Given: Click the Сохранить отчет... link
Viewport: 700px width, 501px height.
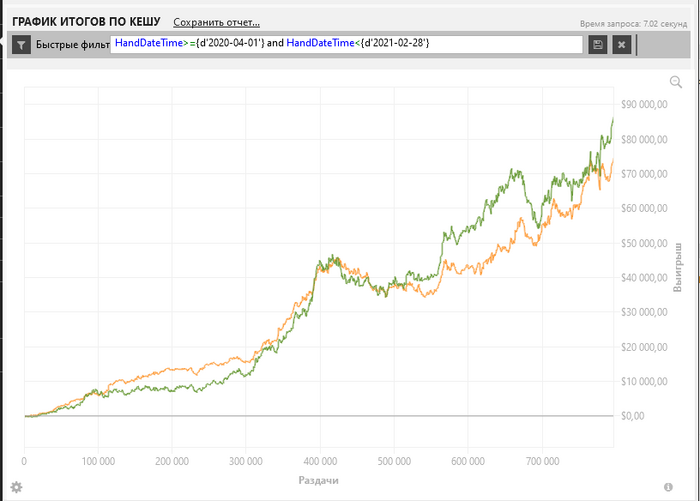Looking at the screenshot, I should [217, 22].
